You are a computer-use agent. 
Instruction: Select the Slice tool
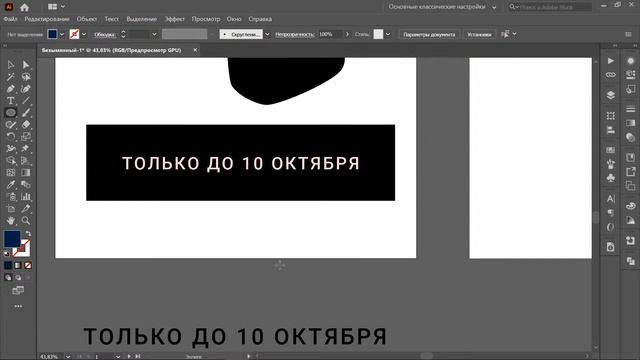tap(26, 209)
